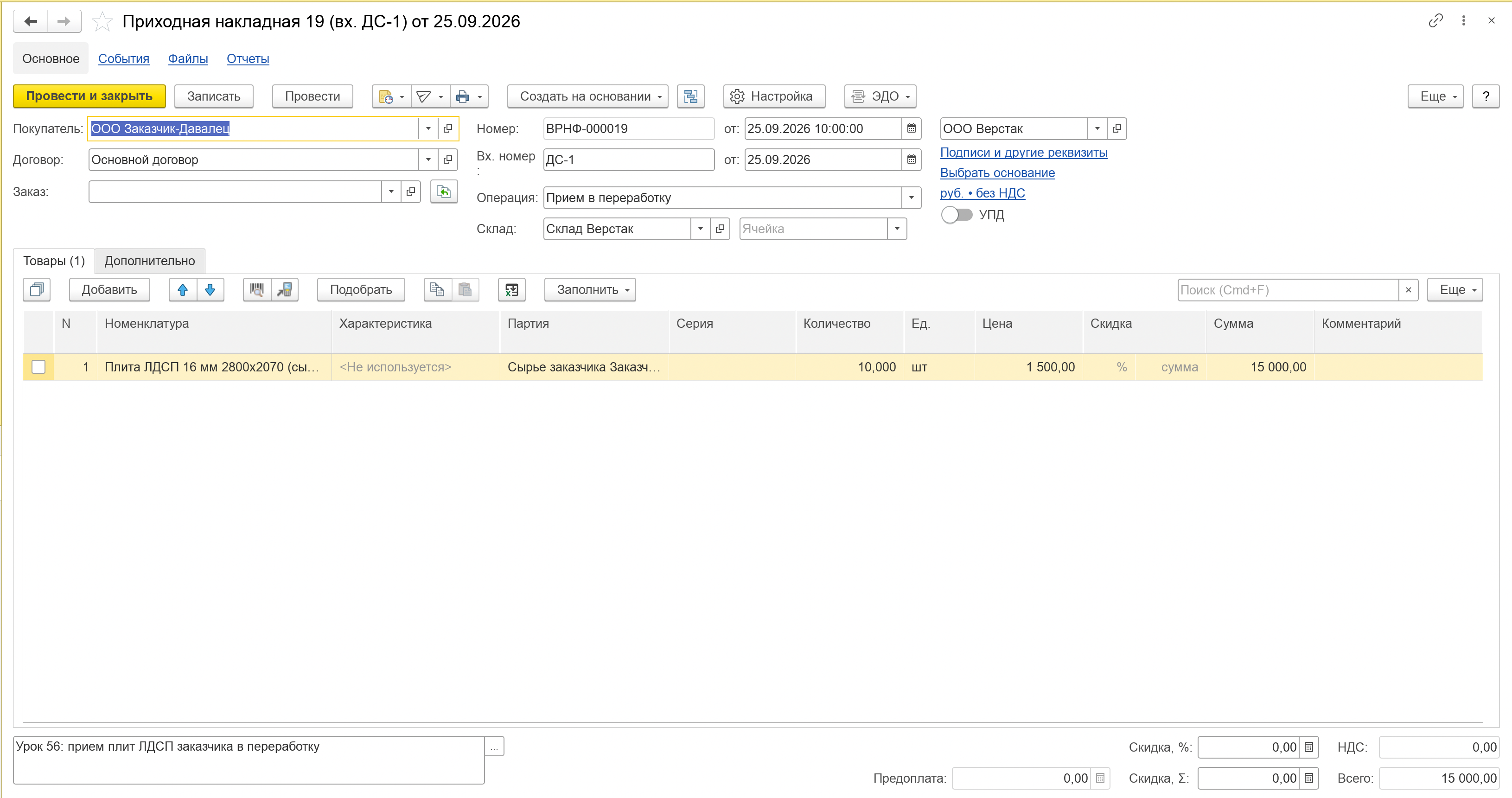The image size is (1512, 798).
Task: Open Подписи и другие реквизиты link
Action: (x=1023, y=153)
